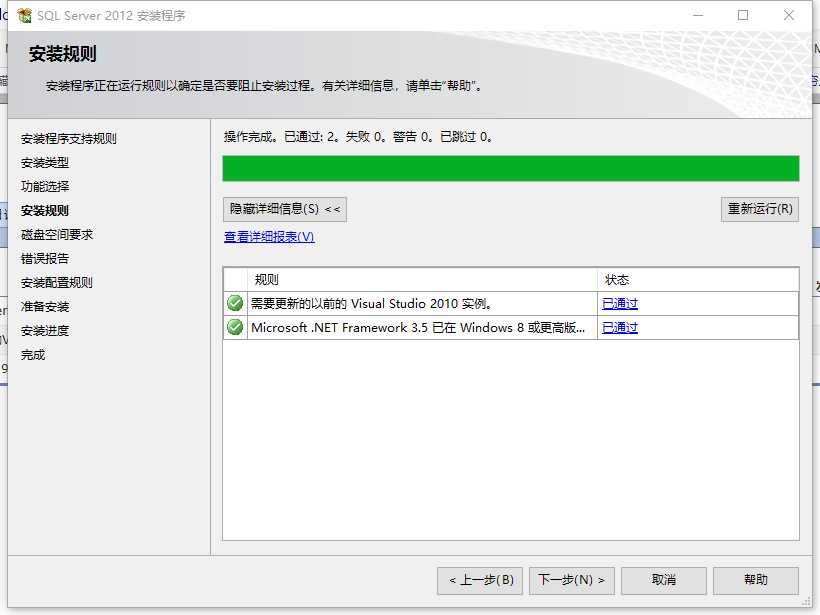Click the green rule check progress bar
This screenshot has height=615, width=820.
coord(511,168)
